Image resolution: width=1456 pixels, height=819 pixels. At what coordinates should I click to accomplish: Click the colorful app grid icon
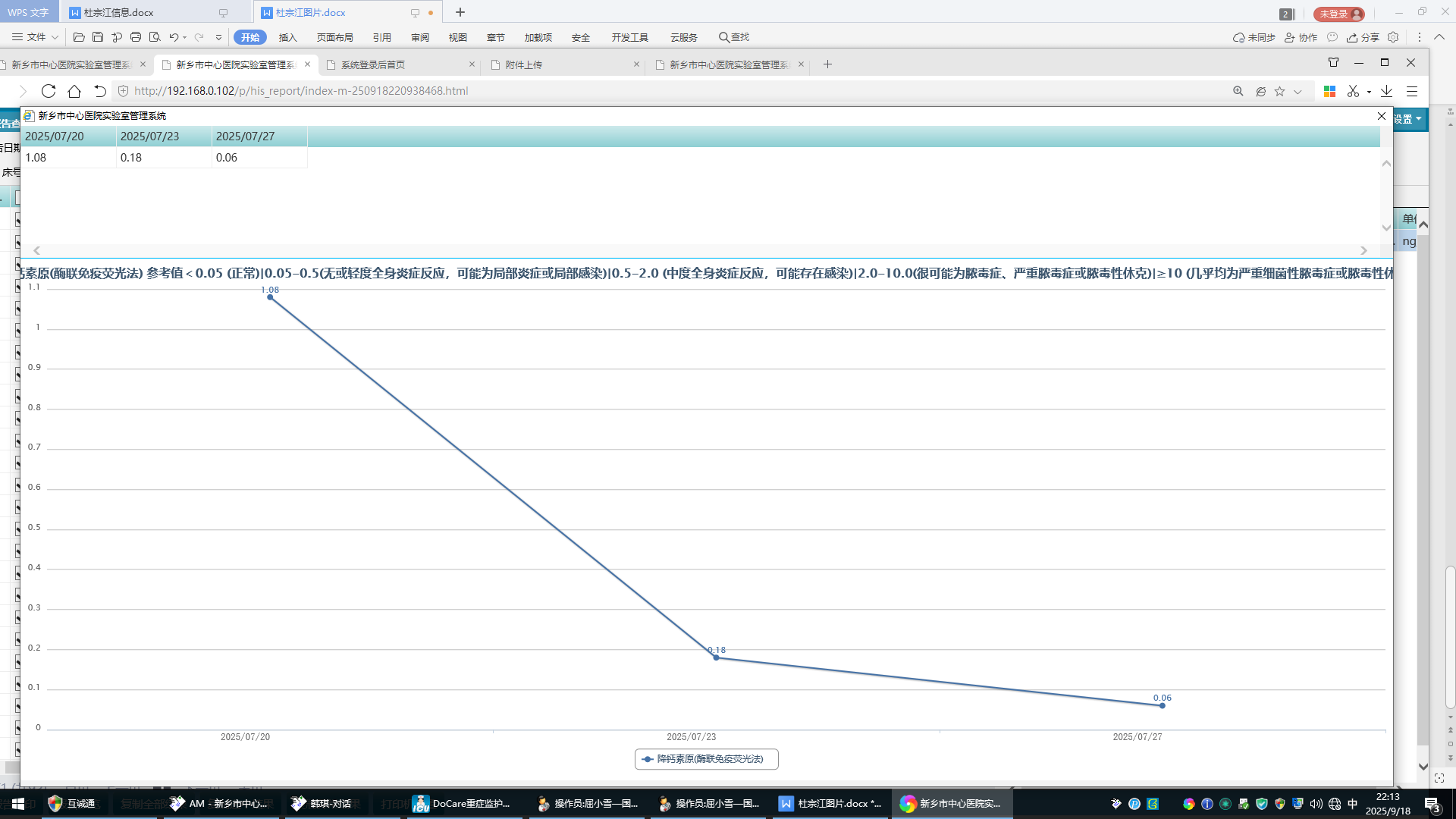(x=1329, y=91)
